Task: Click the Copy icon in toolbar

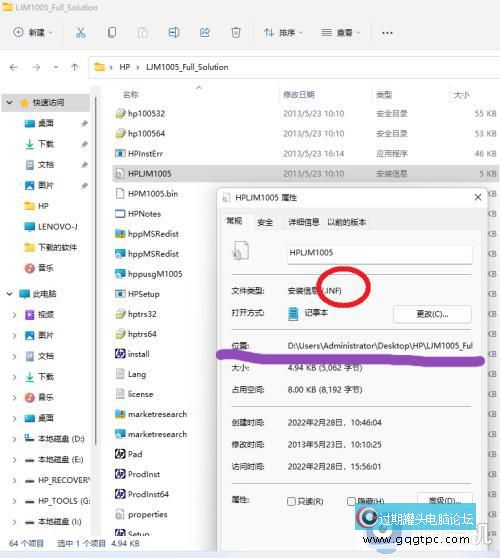Action: (112, 33)
